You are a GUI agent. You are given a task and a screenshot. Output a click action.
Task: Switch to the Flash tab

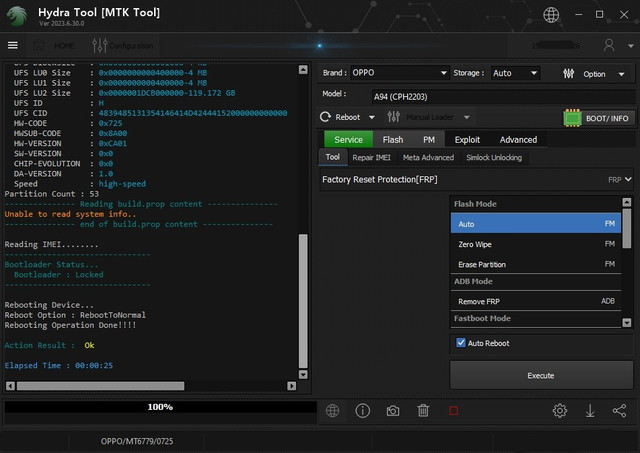(393, 140)
